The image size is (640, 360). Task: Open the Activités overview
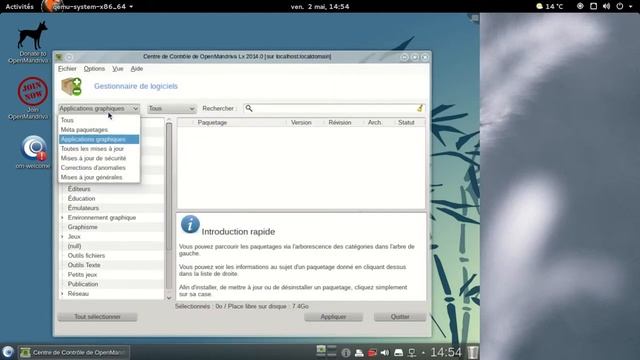coord(20,7)
